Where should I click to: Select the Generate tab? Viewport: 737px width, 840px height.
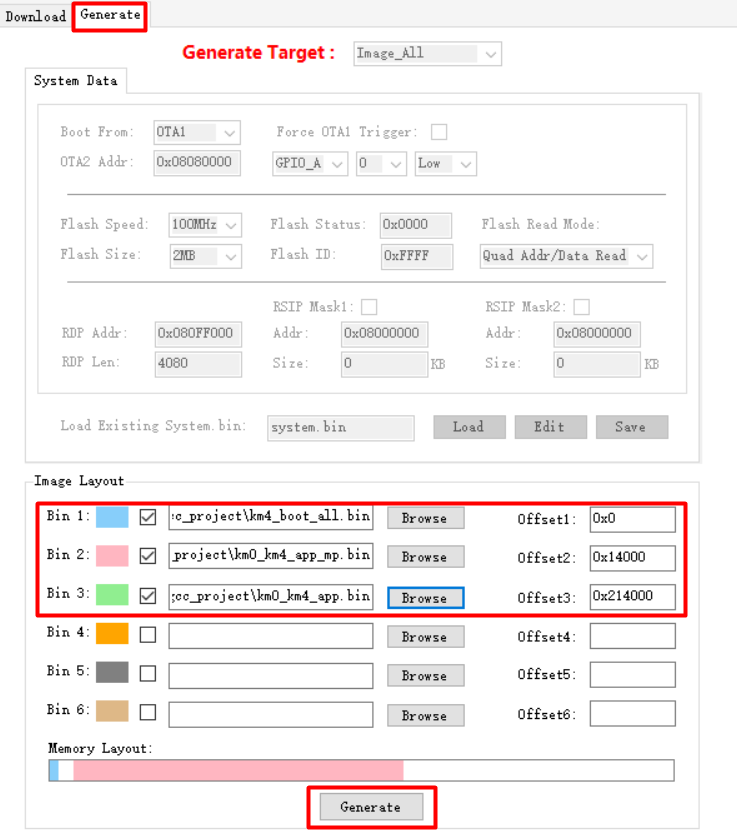(x=110, y=15)
